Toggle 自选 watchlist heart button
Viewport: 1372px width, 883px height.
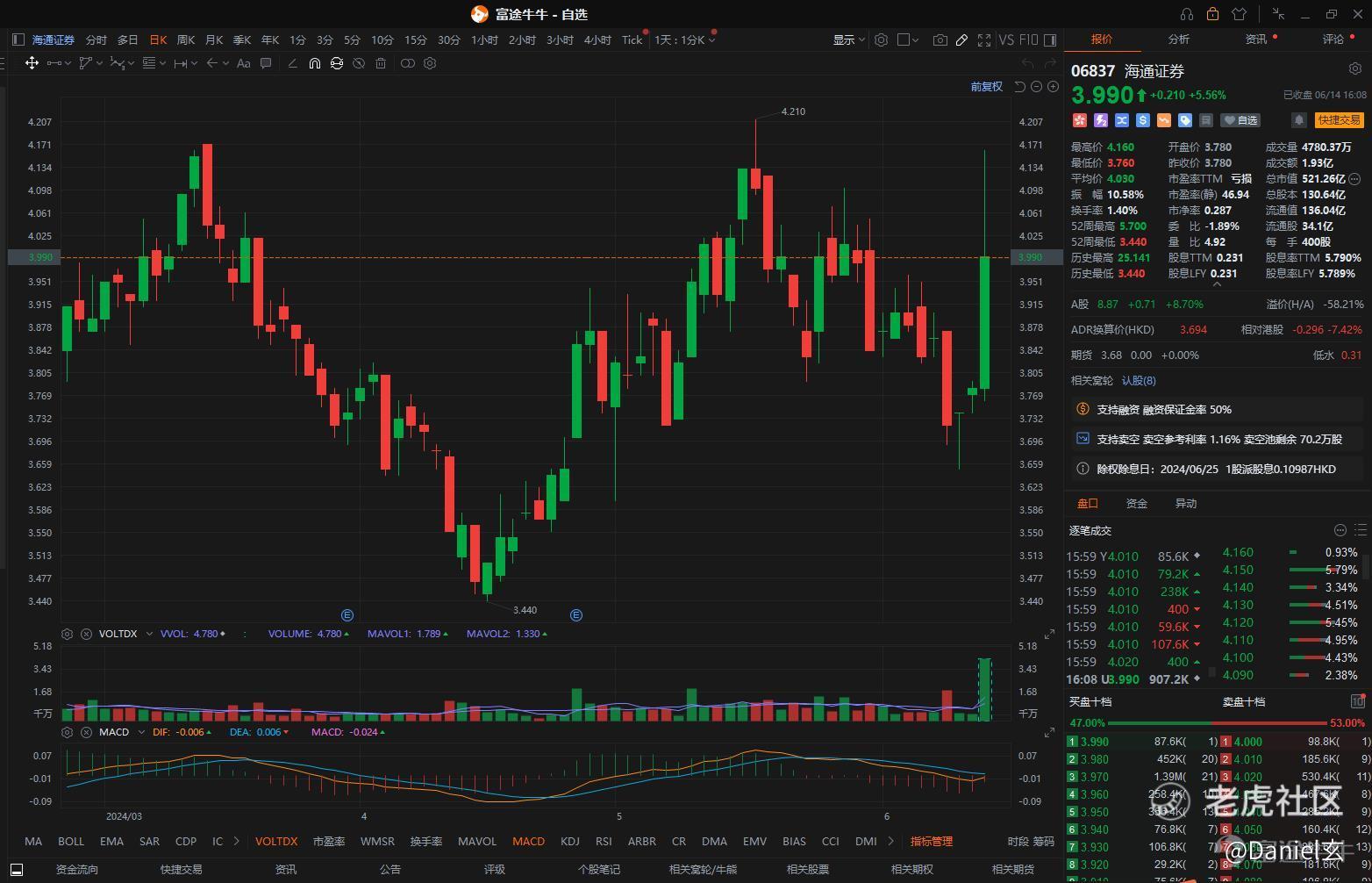tap(1241, 120)
